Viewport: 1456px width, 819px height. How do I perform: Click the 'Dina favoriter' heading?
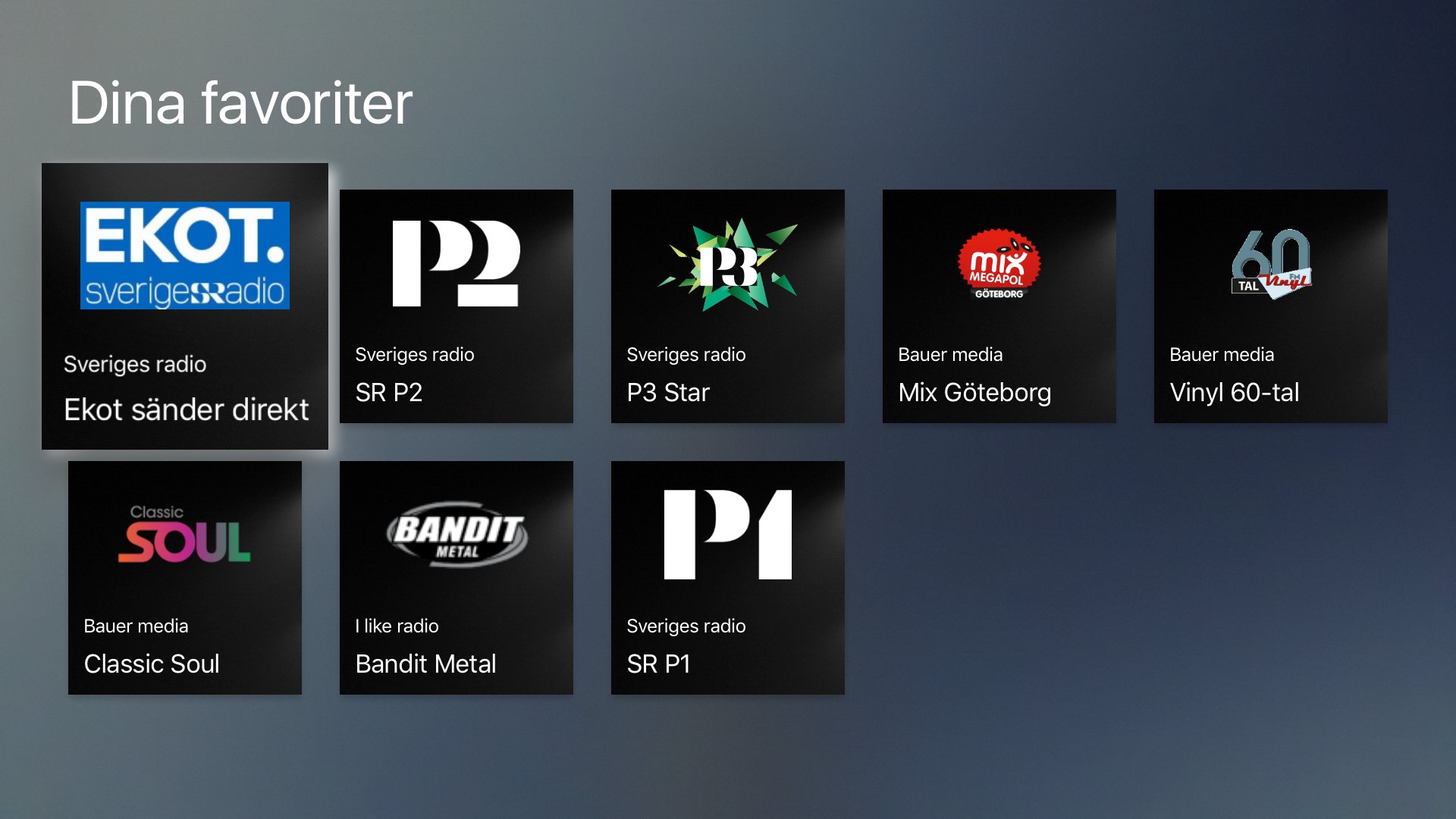point(240,103)
